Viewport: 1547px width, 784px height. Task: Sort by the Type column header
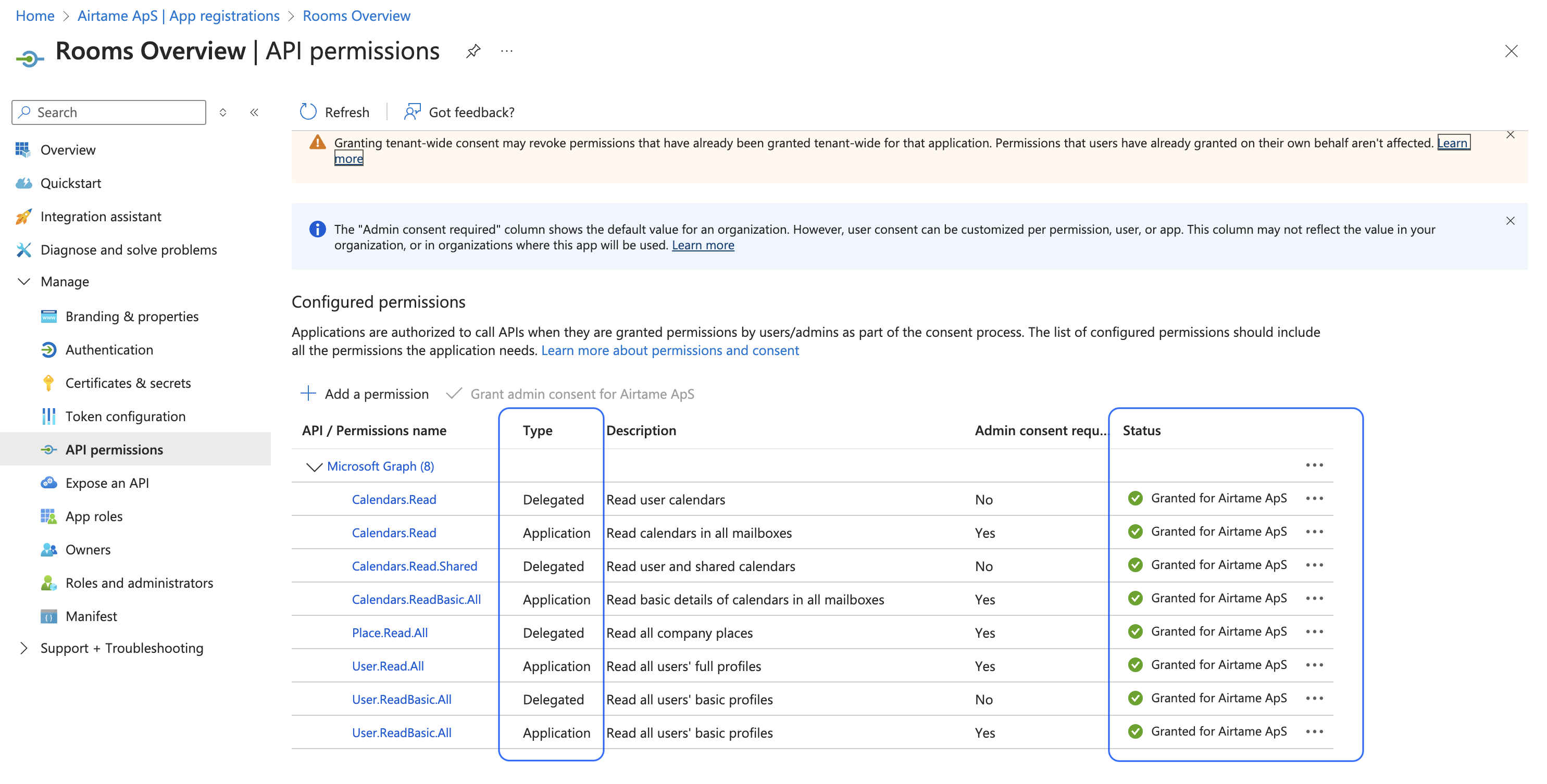point(538,431)
